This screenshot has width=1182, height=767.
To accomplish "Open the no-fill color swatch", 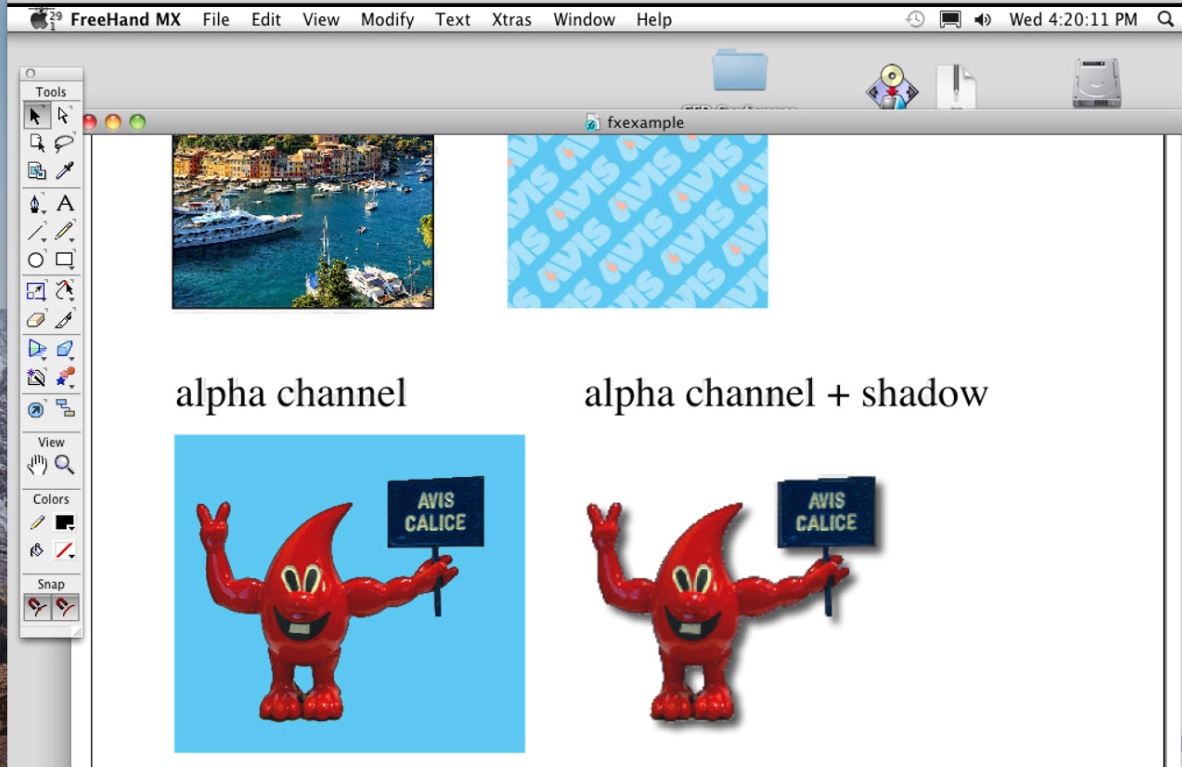I will coord(65,551).
